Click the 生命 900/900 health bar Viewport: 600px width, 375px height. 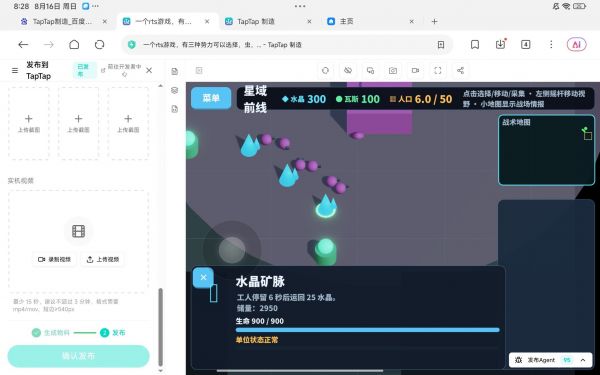[368, 330]
